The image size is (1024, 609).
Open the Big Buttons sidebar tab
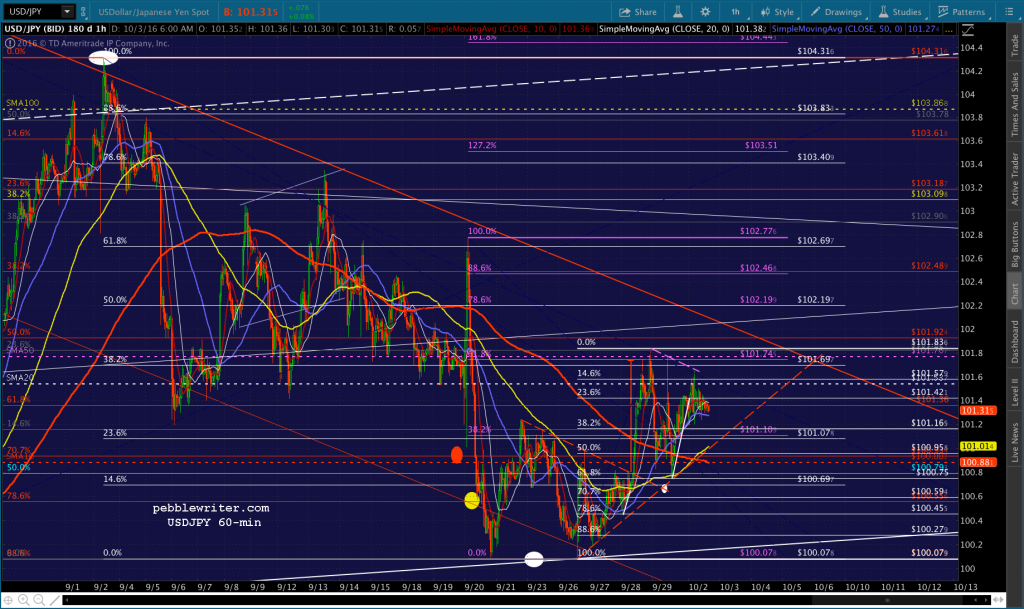1015,245
